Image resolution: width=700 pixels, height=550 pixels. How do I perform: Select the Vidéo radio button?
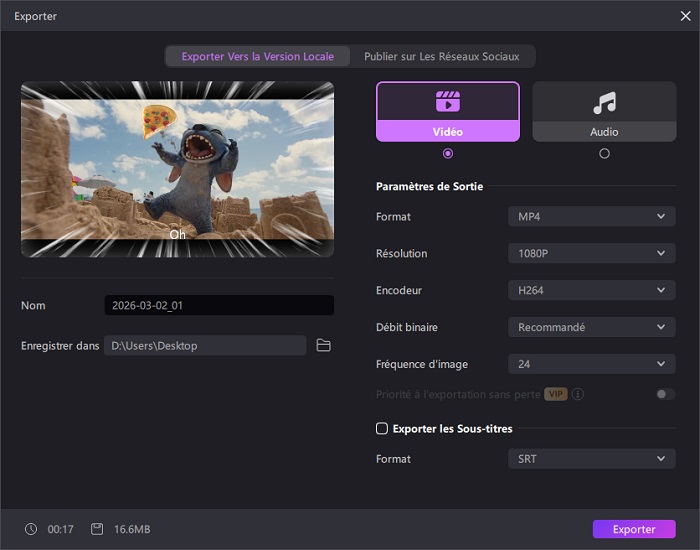tap(448, 154)
